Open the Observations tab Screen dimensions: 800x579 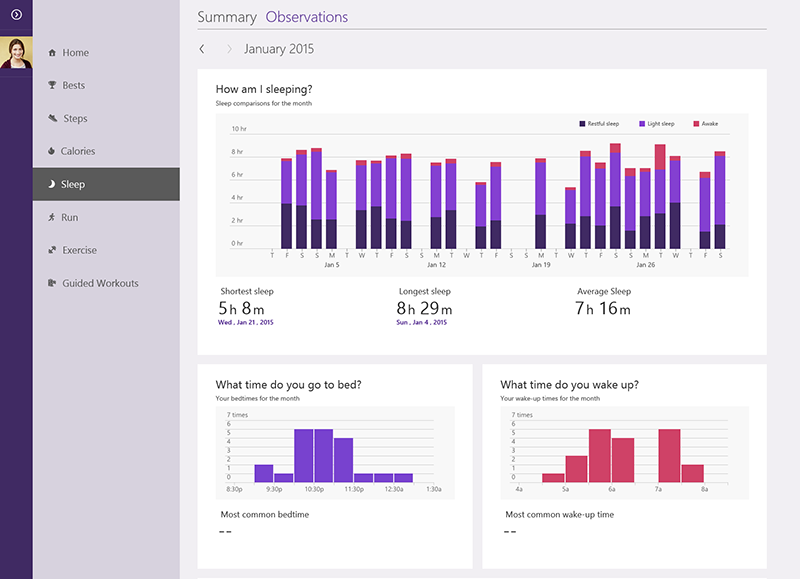click(x=307, y=17)
